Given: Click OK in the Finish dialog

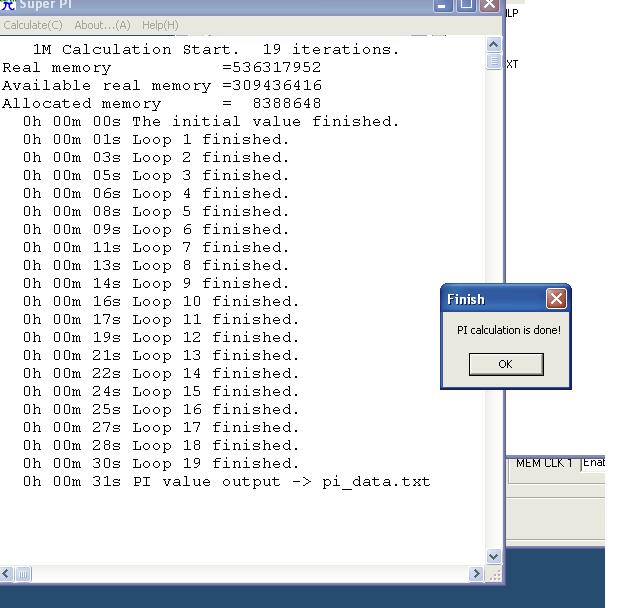Looking at the screenshot, I should [506, 364].
